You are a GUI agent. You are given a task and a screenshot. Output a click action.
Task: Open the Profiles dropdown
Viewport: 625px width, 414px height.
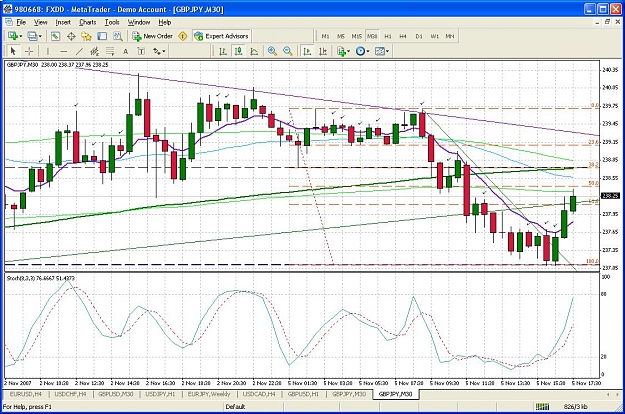point(34,36)
